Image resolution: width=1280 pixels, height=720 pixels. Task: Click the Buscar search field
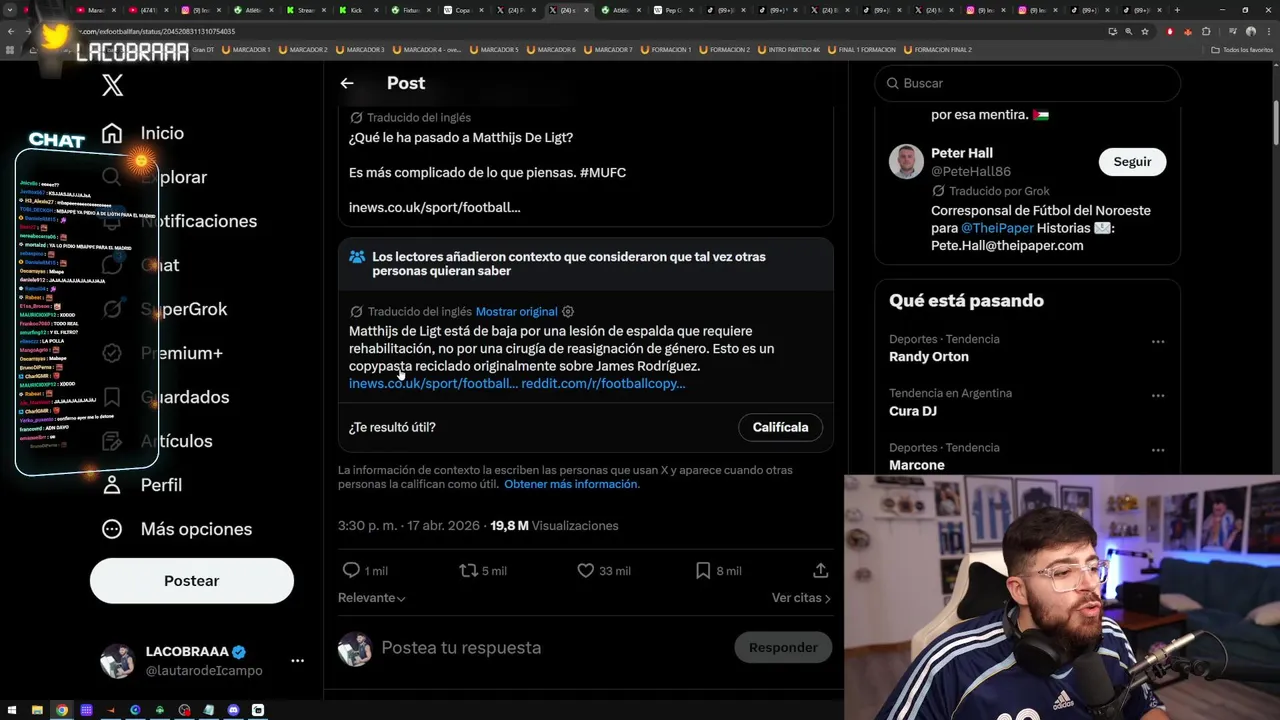1027,83
